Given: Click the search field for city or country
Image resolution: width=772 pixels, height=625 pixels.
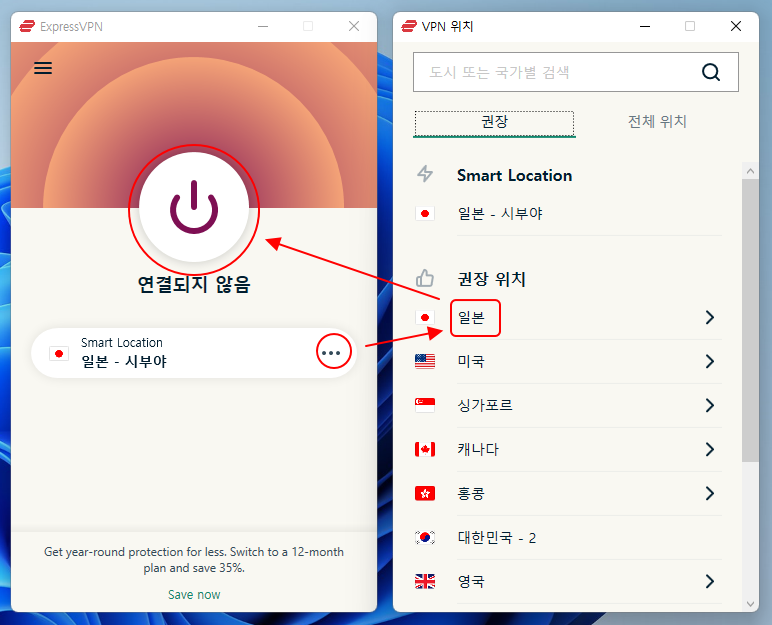Looking at the screenshot, I should 576,72.
